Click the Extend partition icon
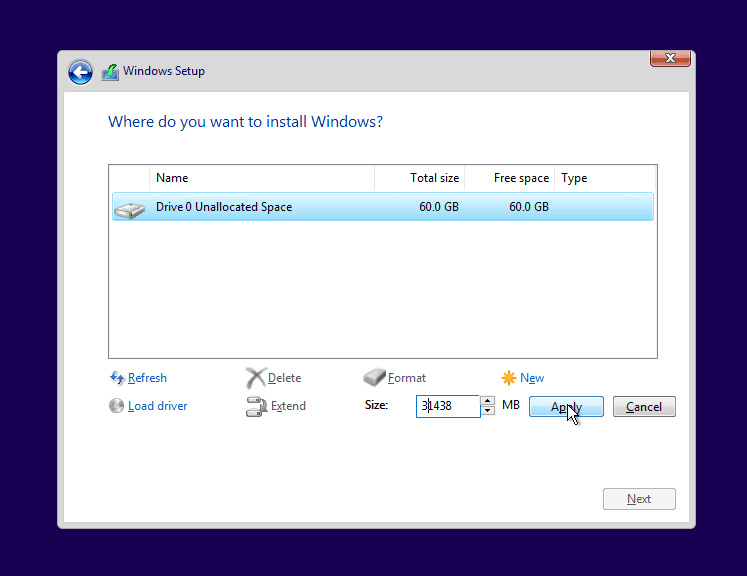Screen dimensions: 747x576 (256, 406)
